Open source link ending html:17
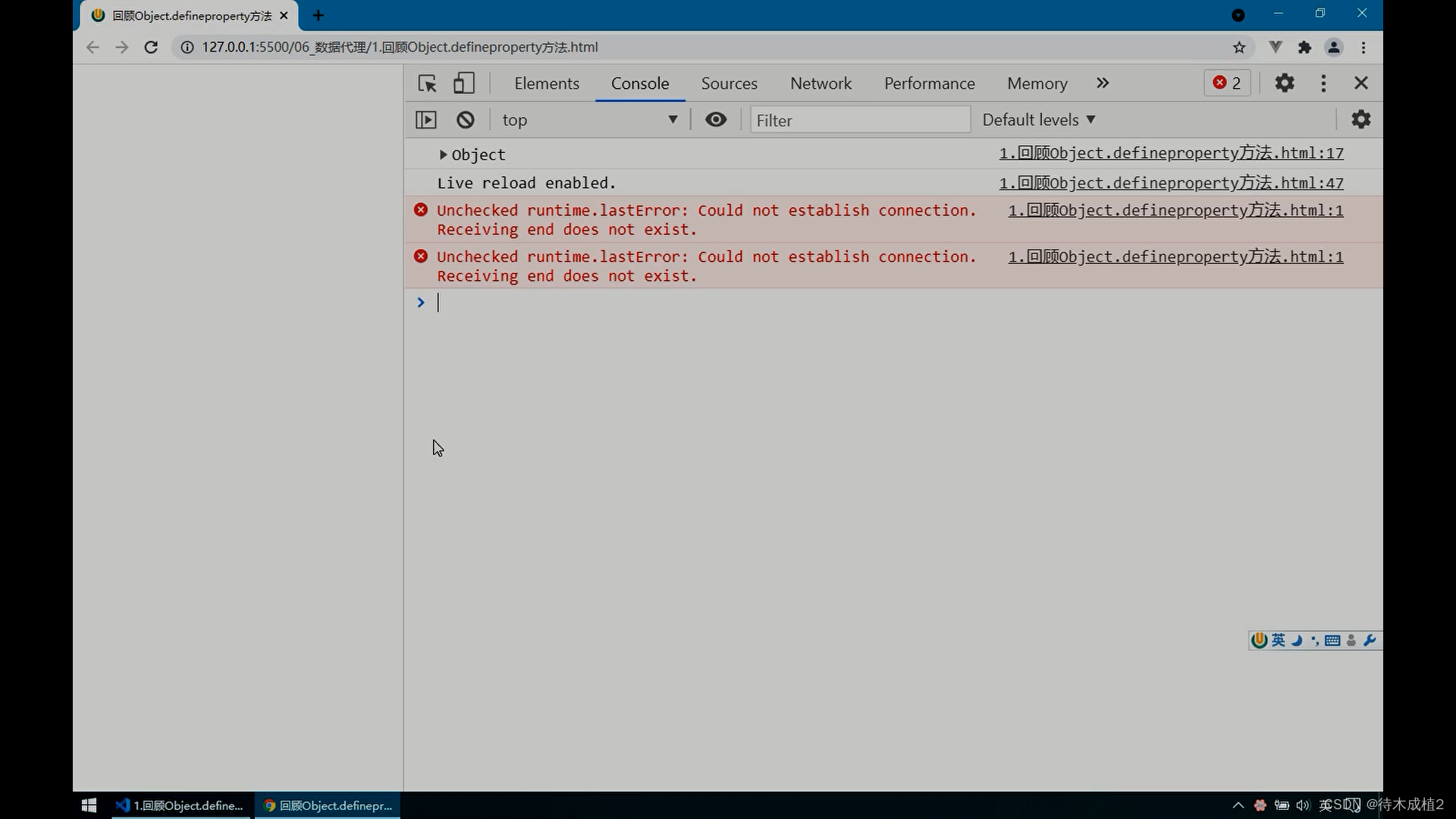 (x=1171, y=153)
